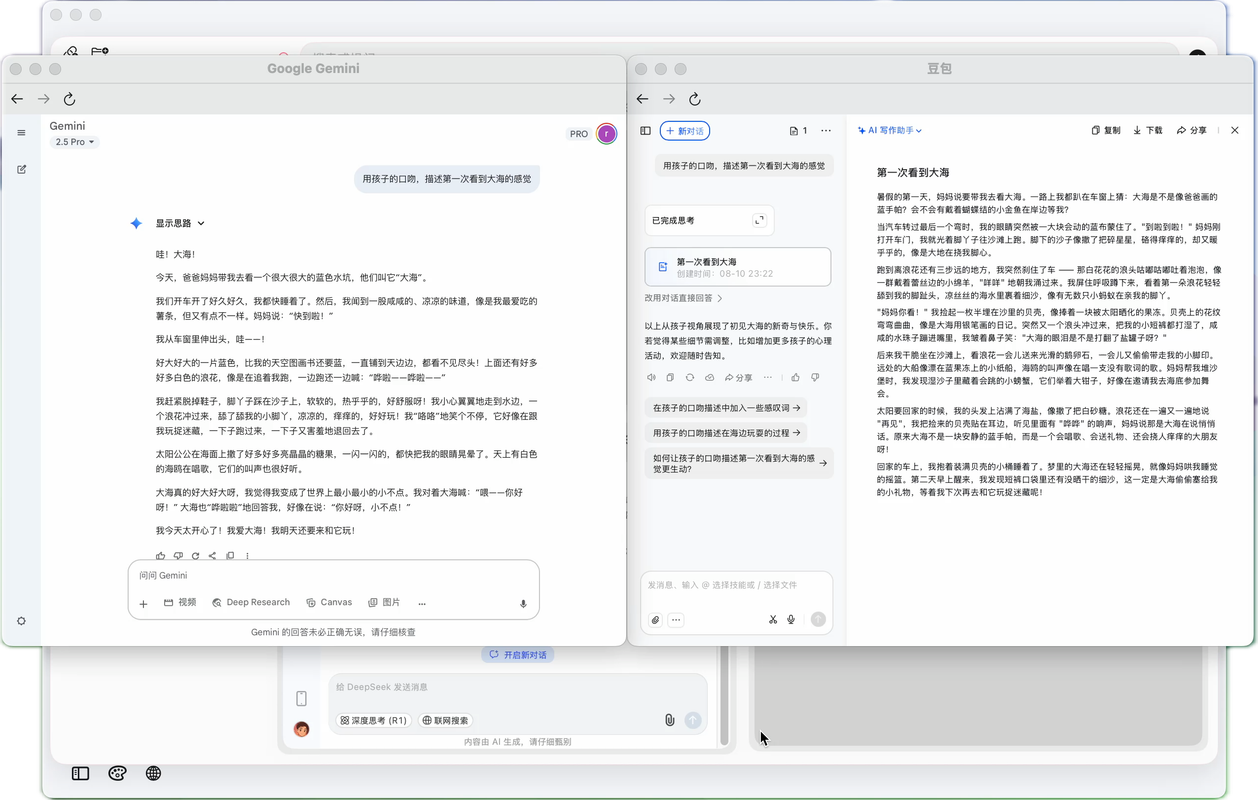Toggle the 豆包 sidebar panel icon
This screenshot has width=1258, height=800.
coord(646,131)
